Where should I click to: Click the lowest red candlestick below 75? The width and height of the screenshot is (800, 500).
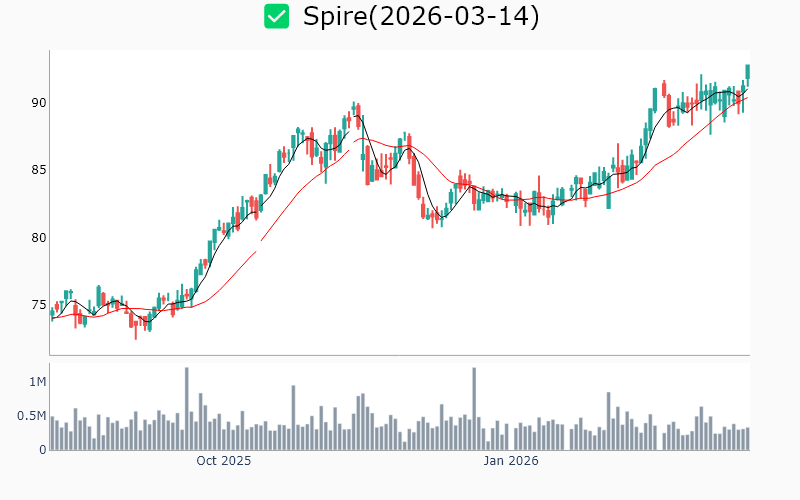[x=136, y=323]
